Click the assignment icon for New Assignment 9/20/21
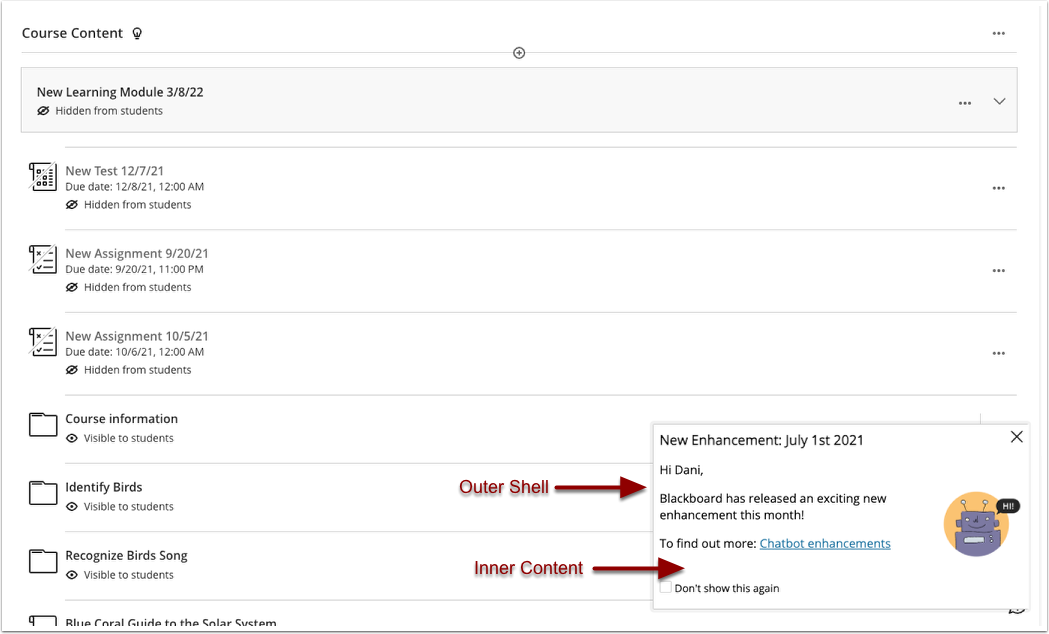The height and width of the screenshot is (634, 1049). [42, 259]
